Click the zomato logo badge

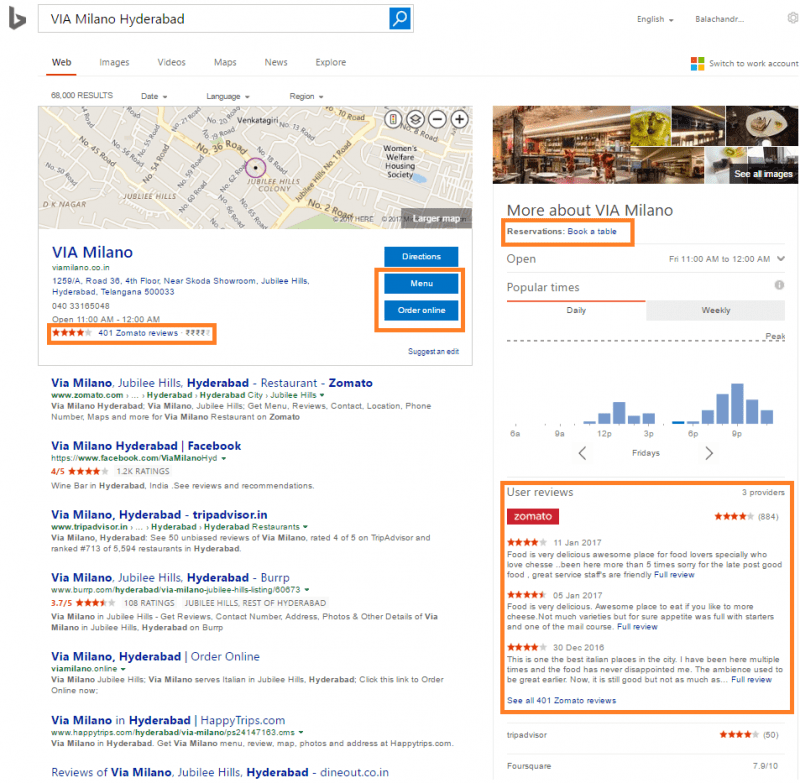[533, 516]
